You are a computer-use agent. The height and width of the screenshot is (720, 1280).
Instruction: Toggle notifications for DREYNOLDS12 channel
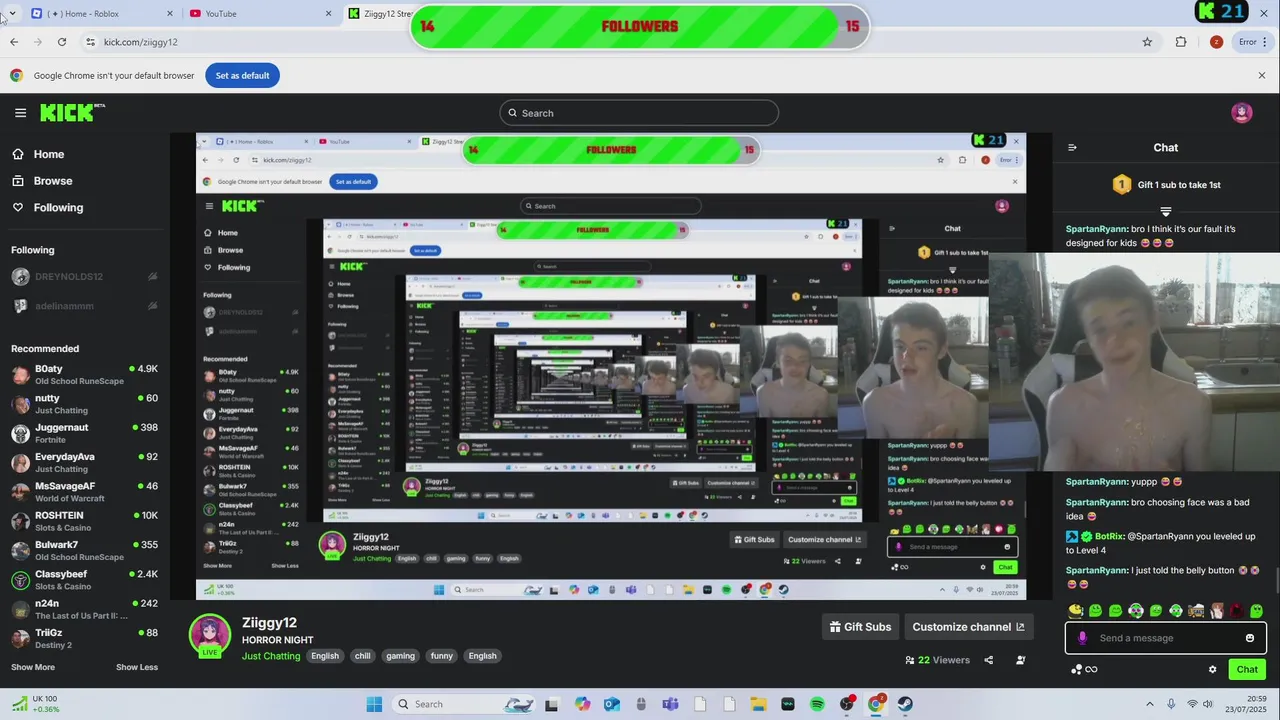(x=153, y=277)
